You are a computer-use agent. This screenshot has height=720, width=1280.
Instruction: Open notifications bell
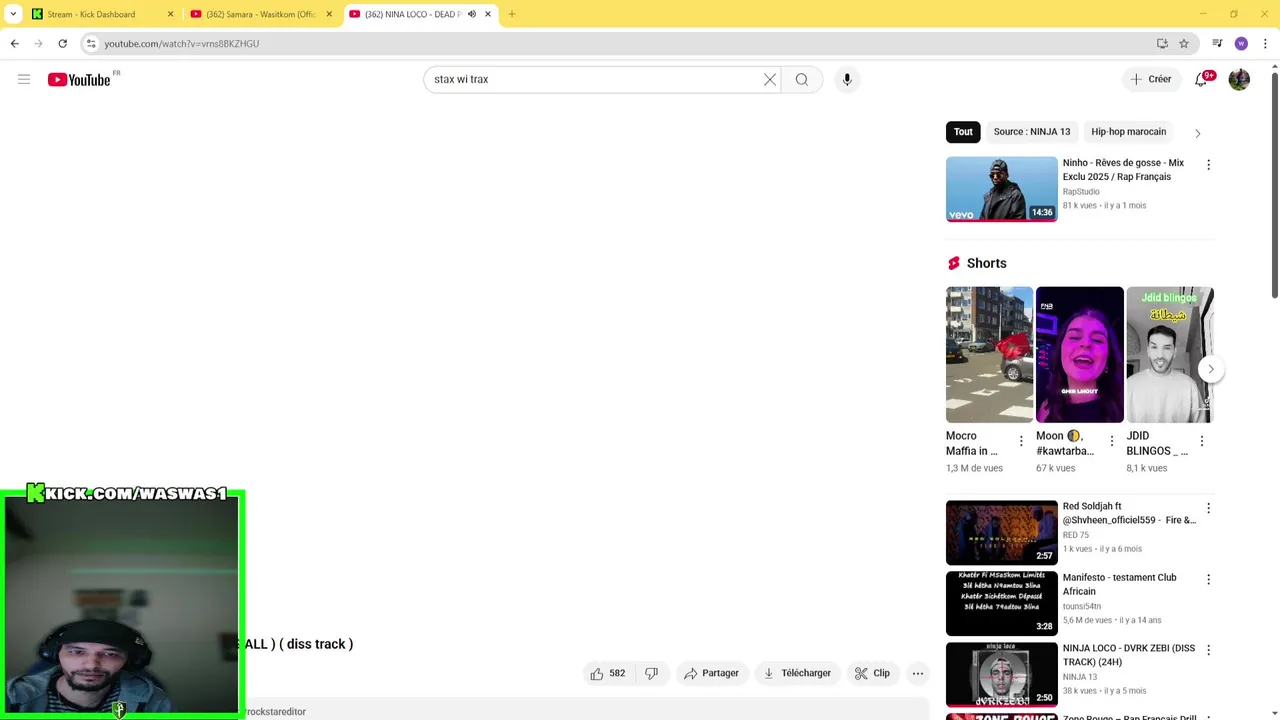click(x=1201, y=79)
